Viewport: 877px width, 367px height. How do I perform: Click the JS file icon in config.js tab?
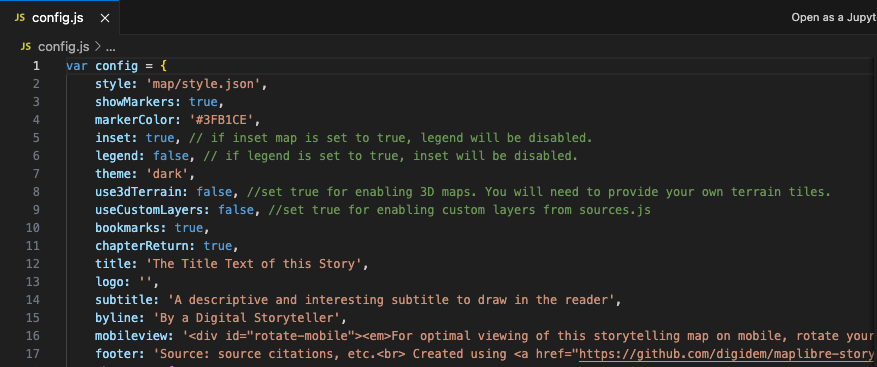(20, 17)
